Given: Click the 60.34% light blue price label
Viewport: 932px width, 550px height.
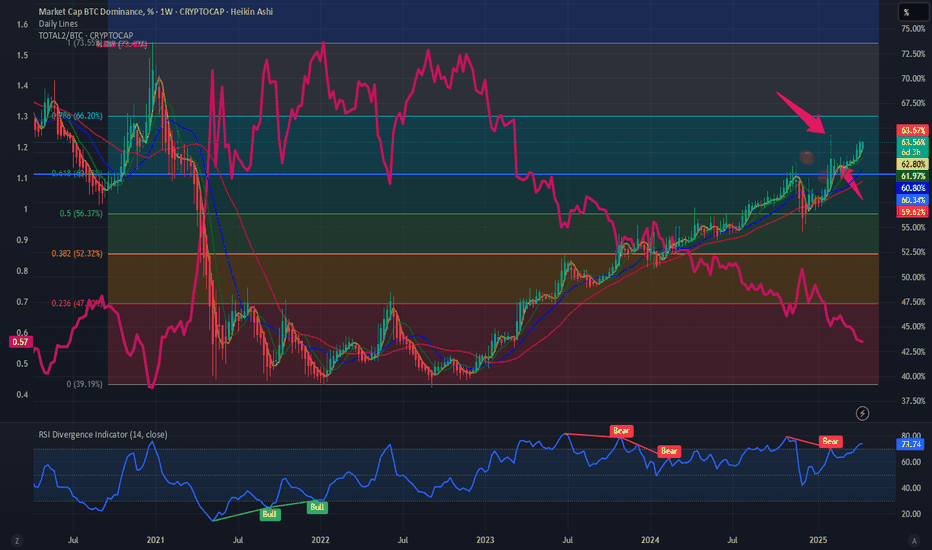Looking at the screenshot, I should [912, 200].
